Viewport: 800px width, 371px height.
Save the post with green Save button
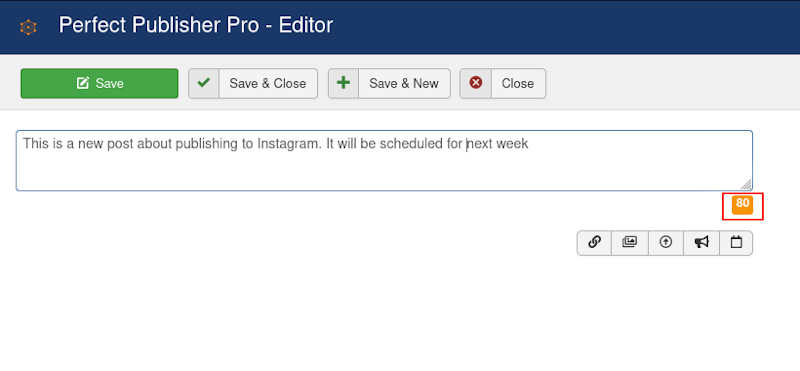click(99, 83)
